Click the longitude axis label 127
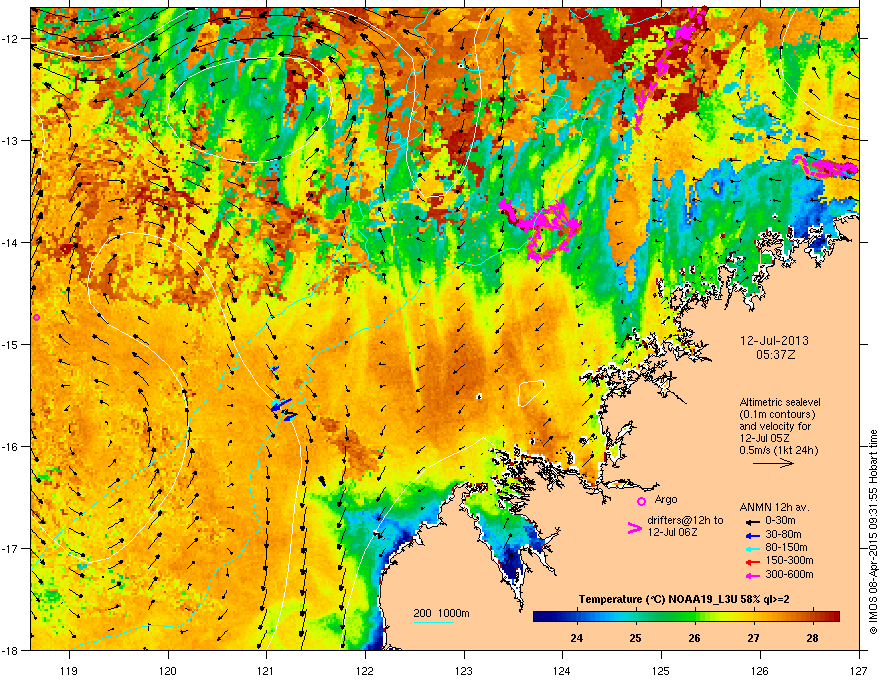Image resolution: width=880 pixels, height=680 pixels. coord(859,670)
